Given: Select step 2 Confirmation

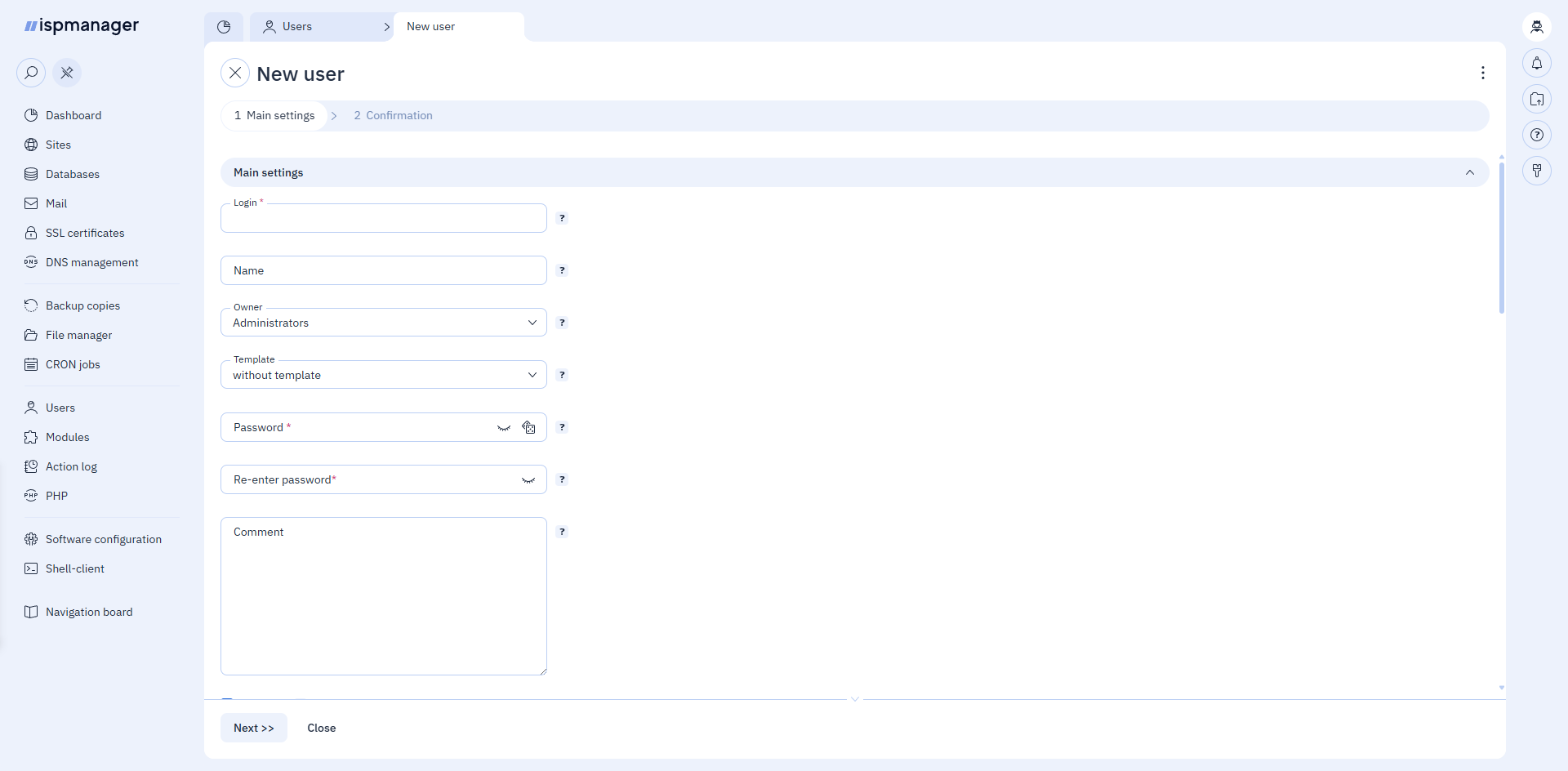Looking at the screenshot, I should point(394,116).
